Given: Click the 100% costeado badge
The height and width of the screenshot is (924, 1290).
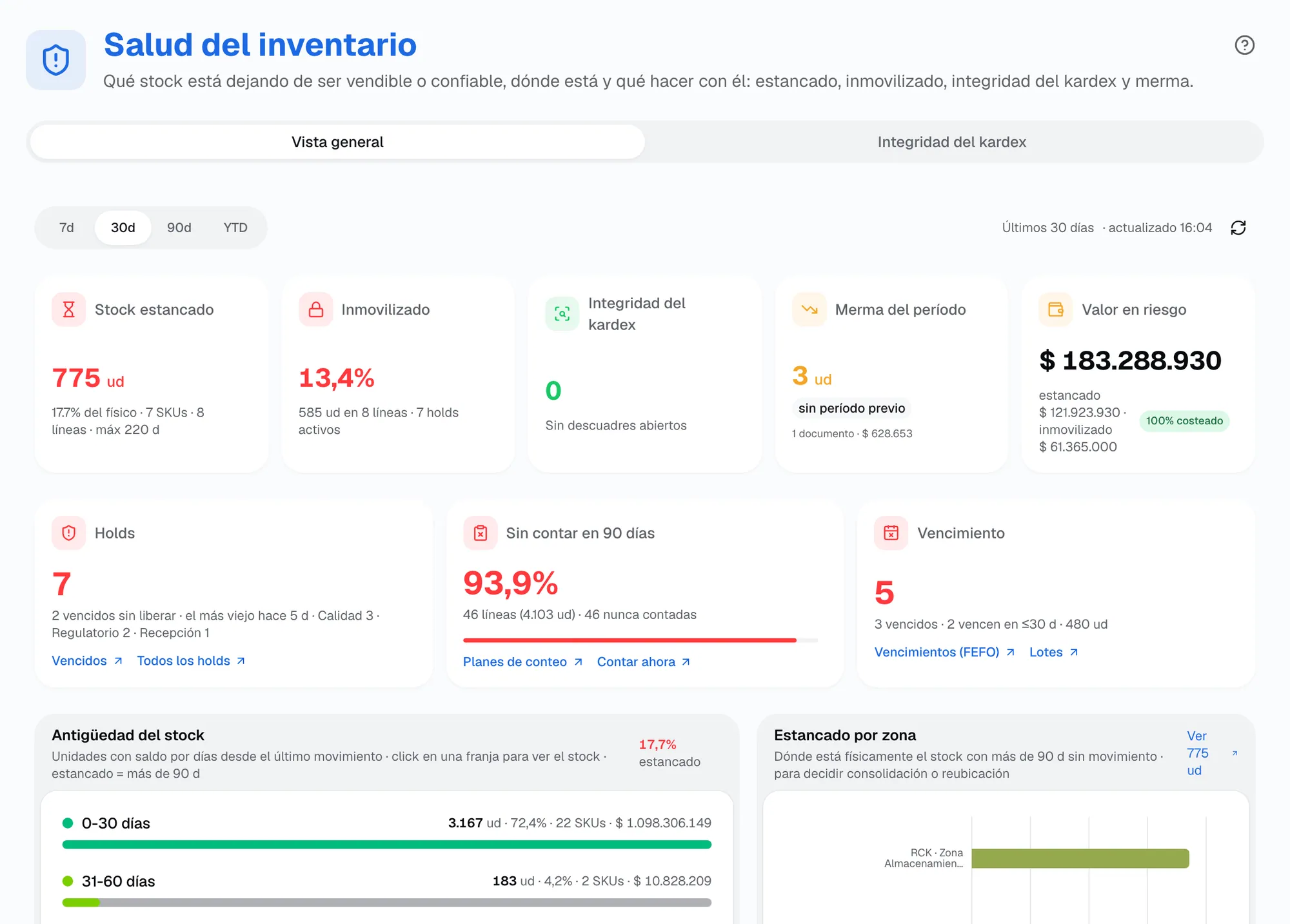Looking at the screenshot, I should point(1184,421).
